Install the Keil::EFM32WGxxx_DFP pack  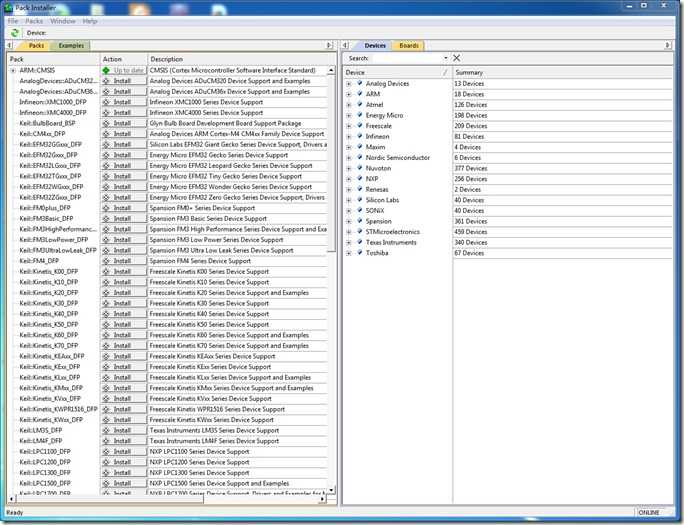coord(124,187)
